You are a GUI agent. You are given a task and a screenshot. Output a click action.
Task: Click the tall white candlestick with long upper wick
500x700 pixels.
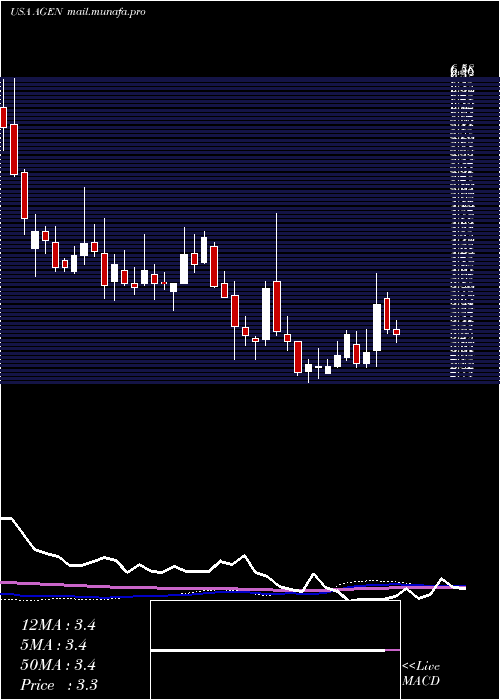pos(377,327)
